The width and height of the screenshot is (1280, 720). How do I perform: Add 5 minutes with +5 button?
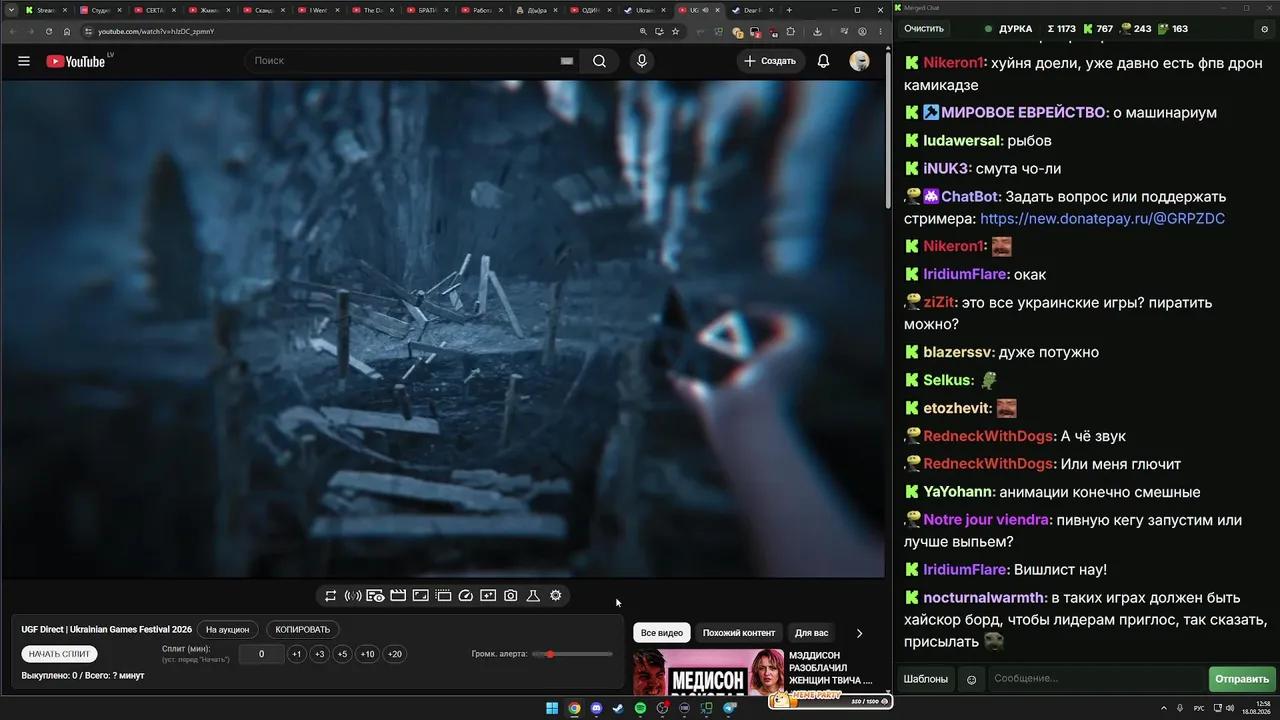pyautogui.click(x=342, y=654)
